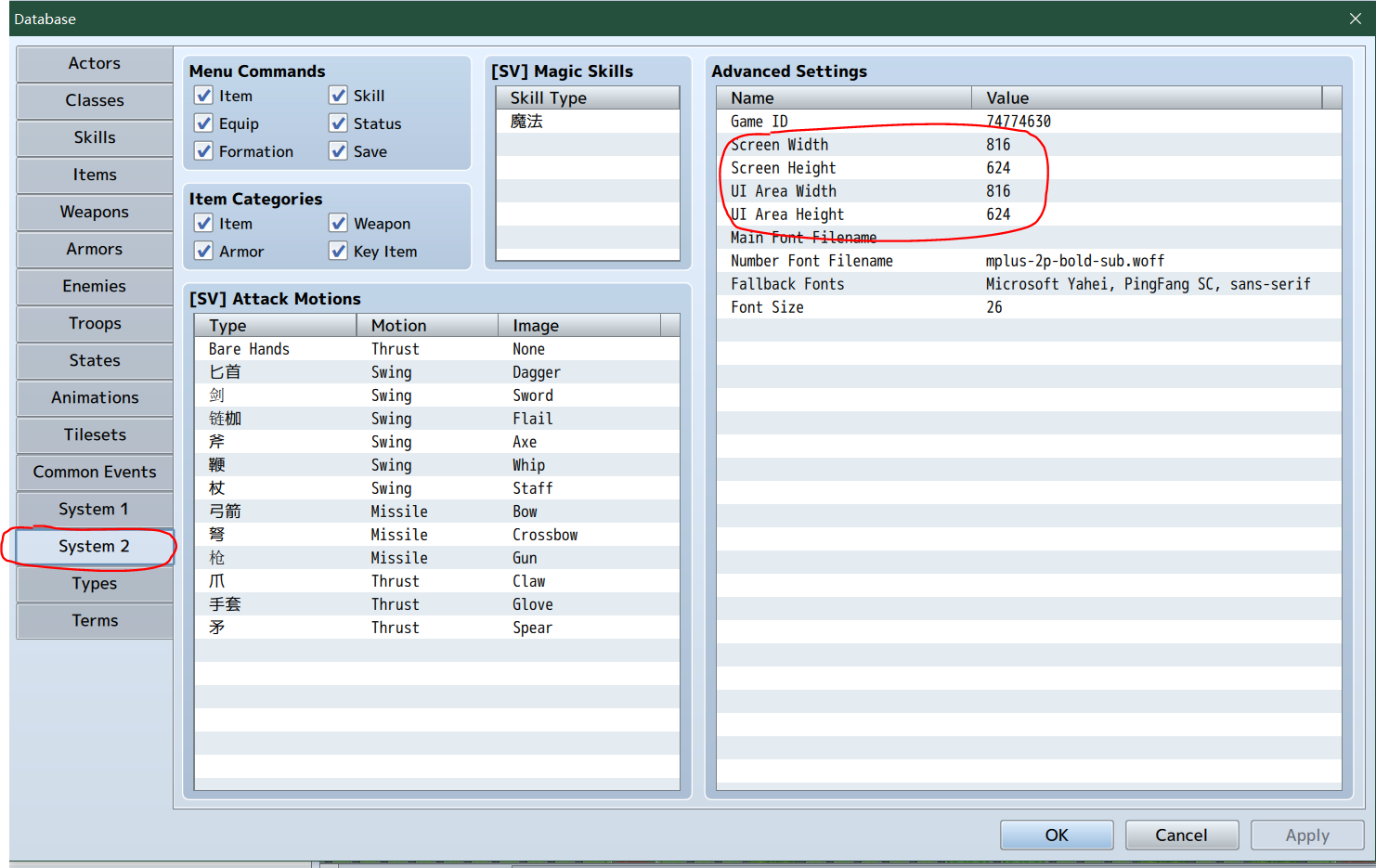Select the Font Size setting row
The height and width of the screenshot is (868, 1376).
tap(1029, 307)
